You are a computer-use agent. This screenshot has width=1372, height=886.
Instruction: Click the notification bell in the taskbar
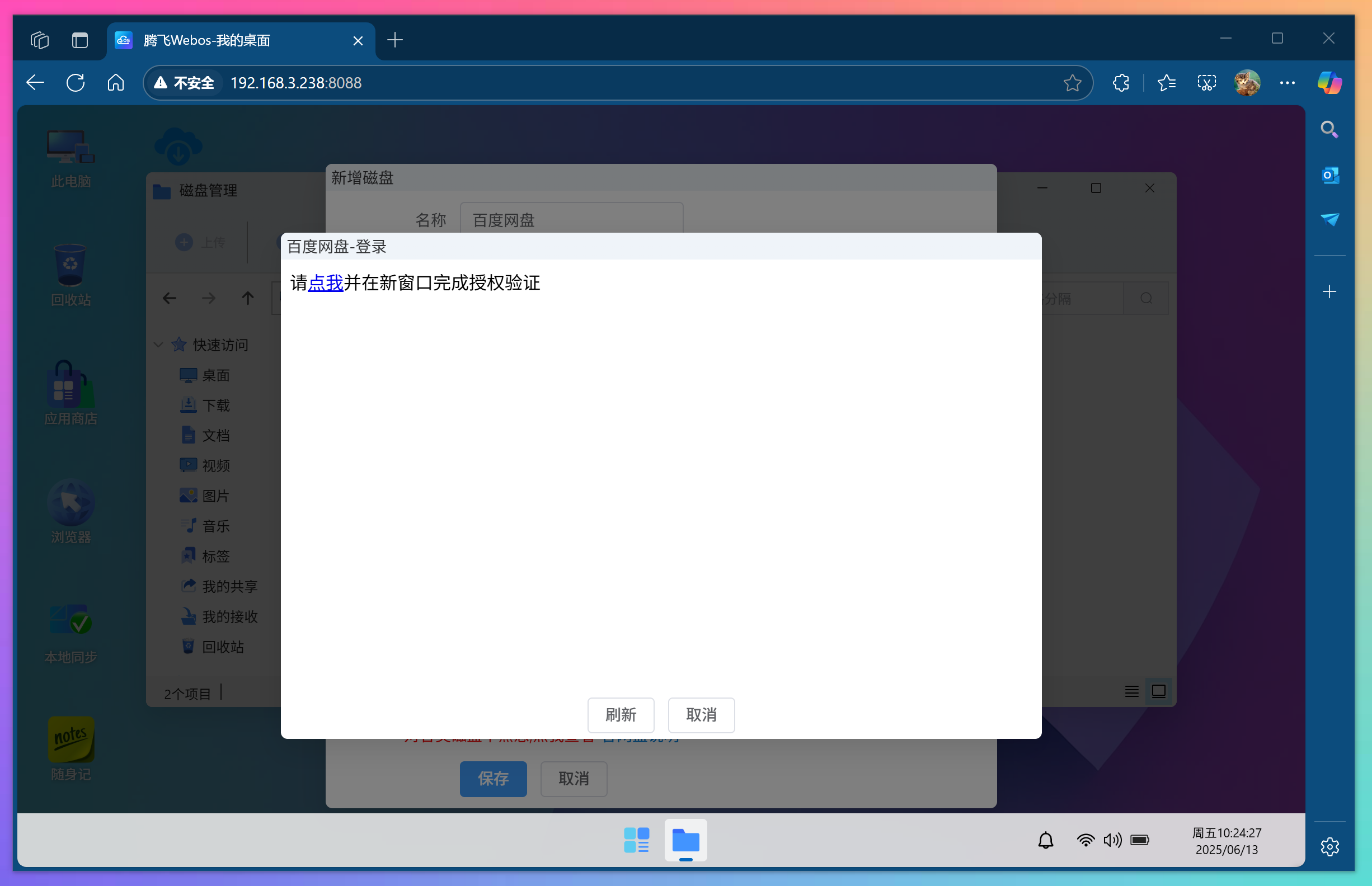[x=1045, y=840]
